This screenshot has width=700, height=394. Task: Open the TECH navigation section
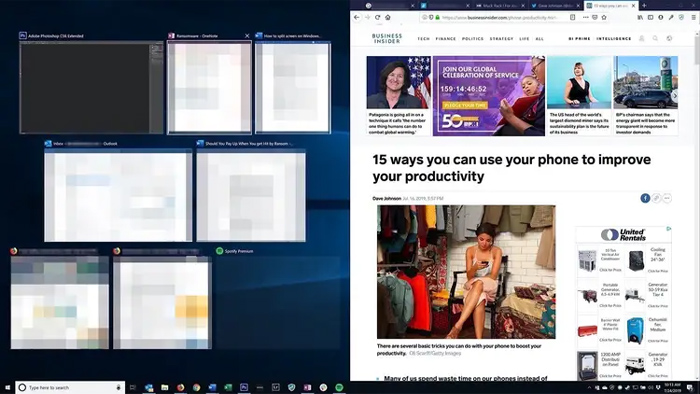coord(424,39)
